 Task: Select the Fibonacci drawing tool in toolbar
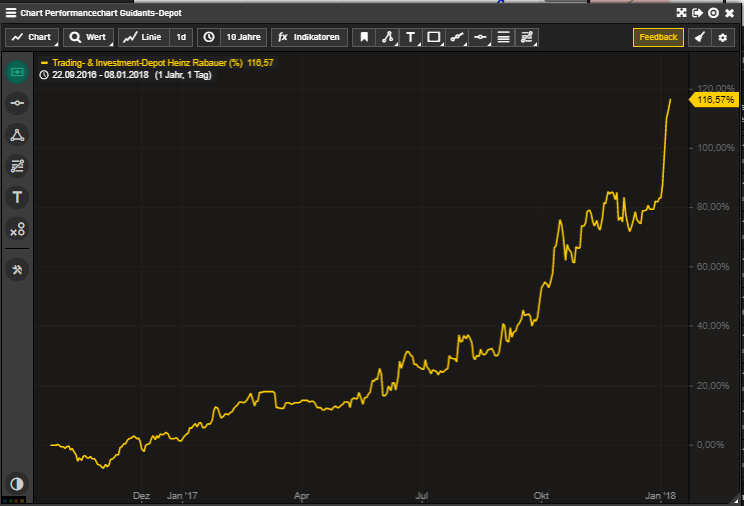coord(527,37)
